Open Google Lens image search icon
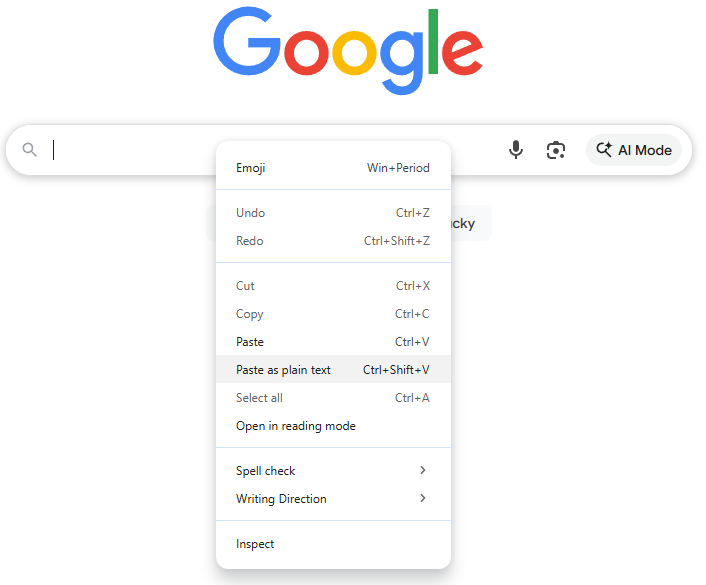 (556, 150)
